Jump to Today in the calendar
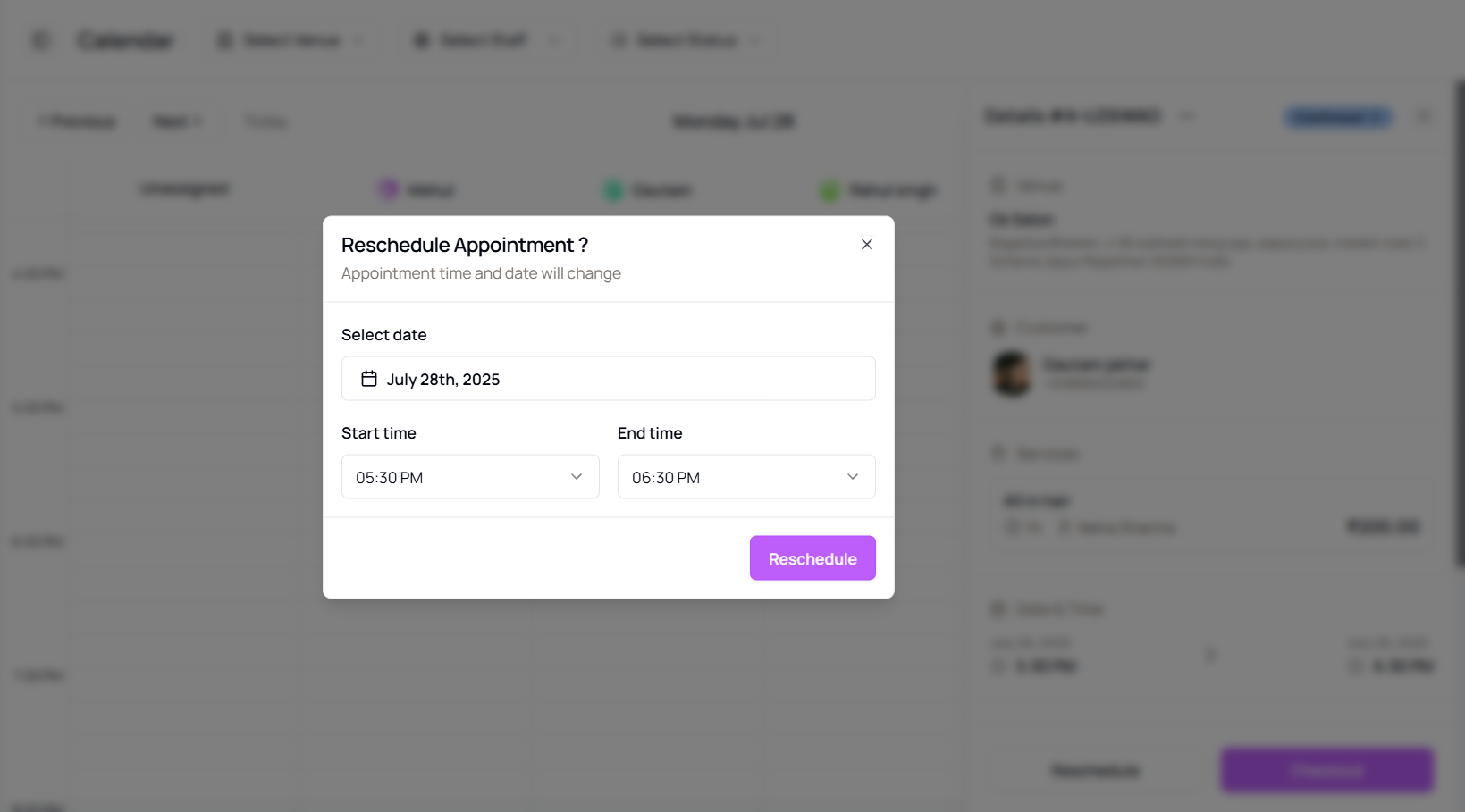 266,121
